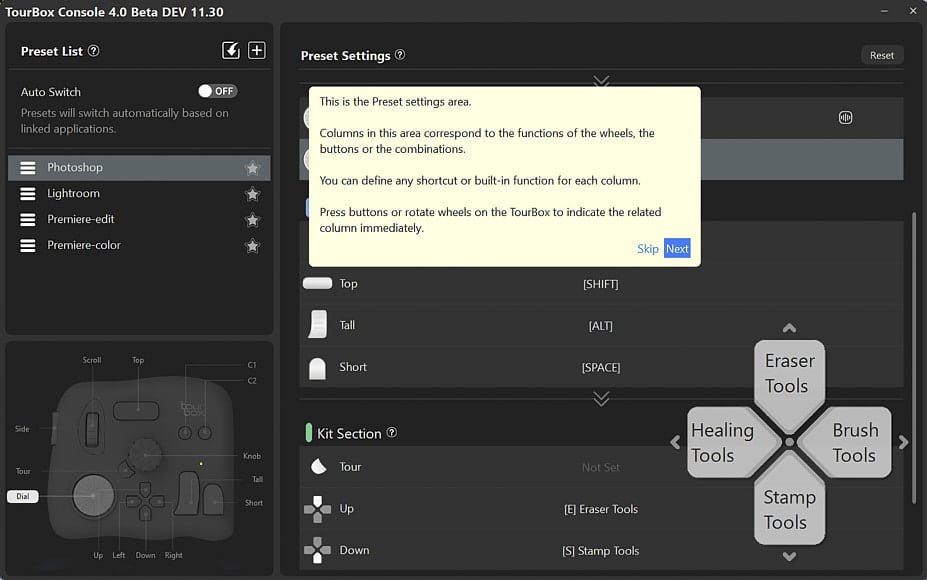Click the Lightroom preset drag-handle icon
Viewport: 927px width, 580px height.
28,193
